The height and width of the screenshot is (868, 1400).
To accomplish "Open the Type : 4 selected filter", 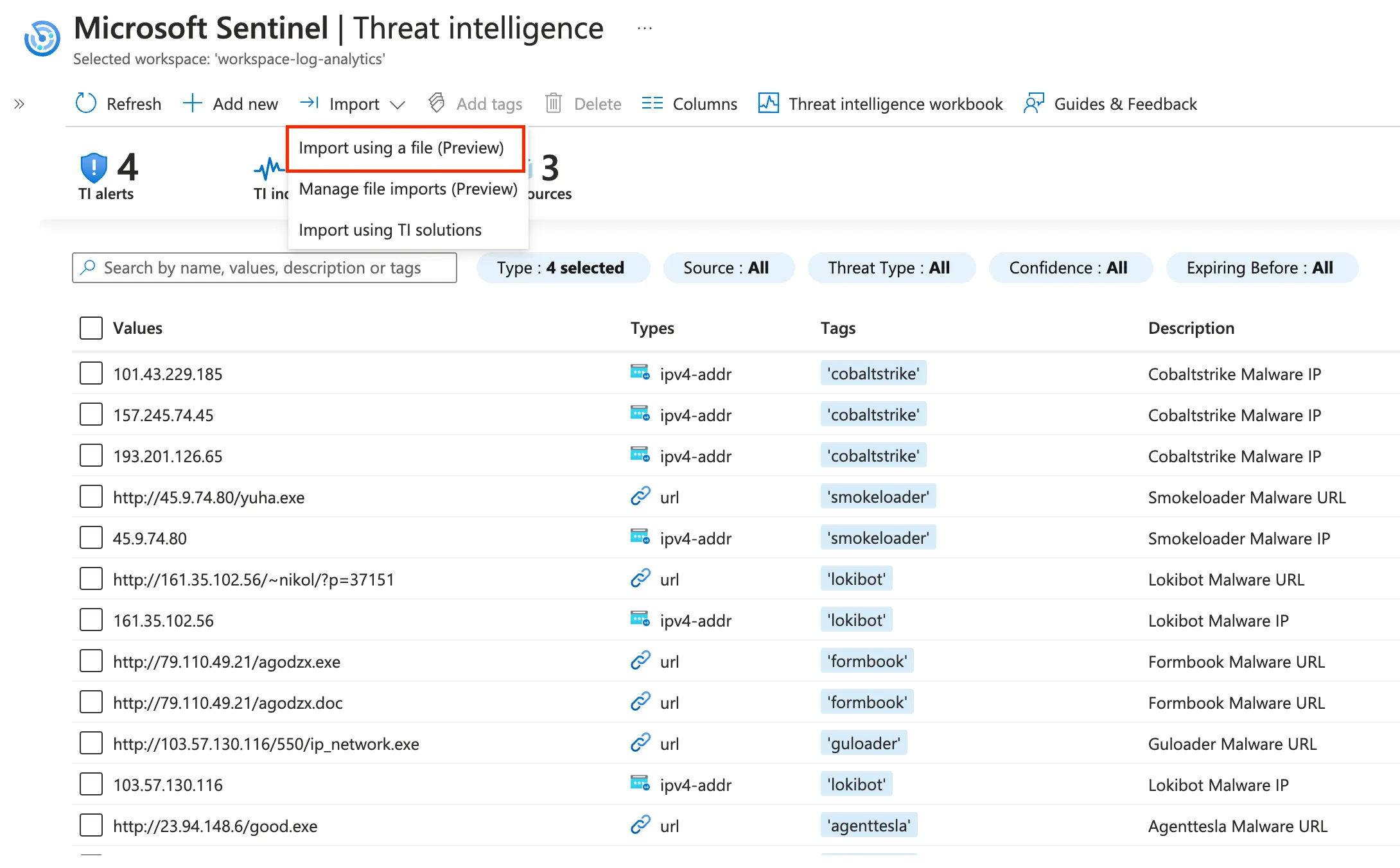I will pyautogui.click(x=563, y=268).
